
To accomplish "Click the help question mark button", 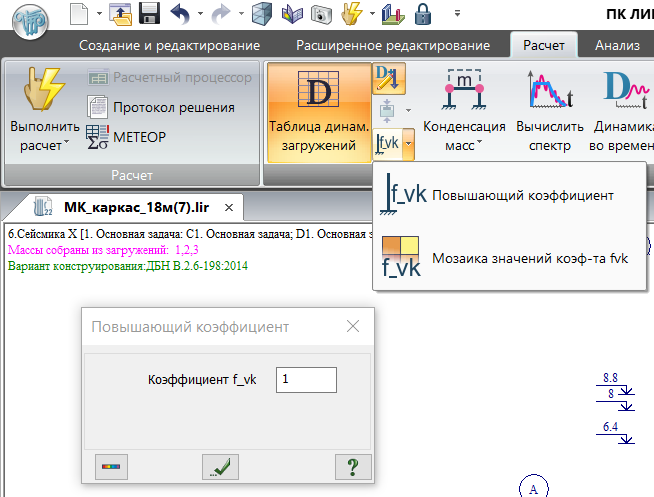I will [x=351, y=466].
